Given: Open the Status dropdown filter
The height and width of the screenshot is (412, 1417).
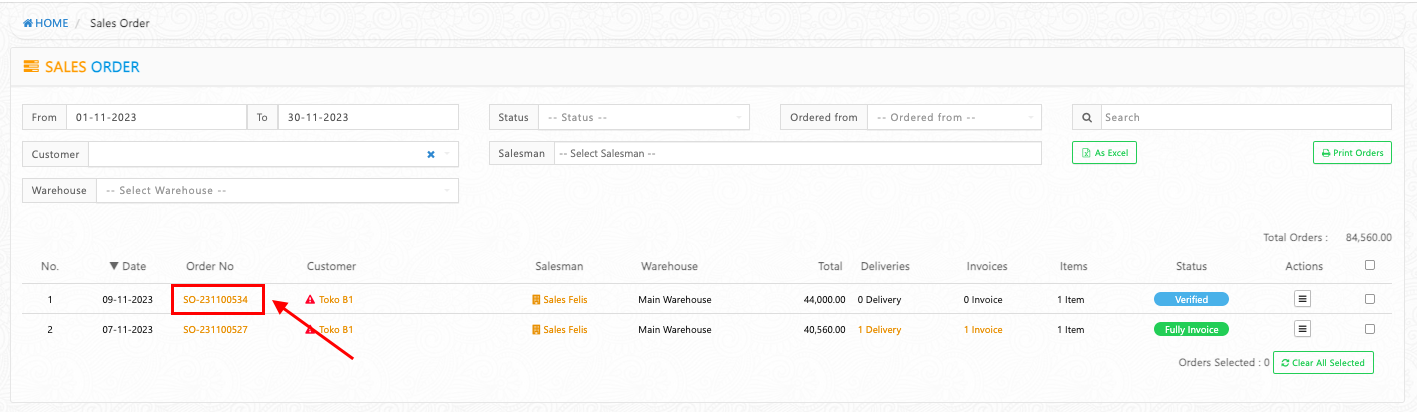Looking at the screenshot, I should click(643, 117).
